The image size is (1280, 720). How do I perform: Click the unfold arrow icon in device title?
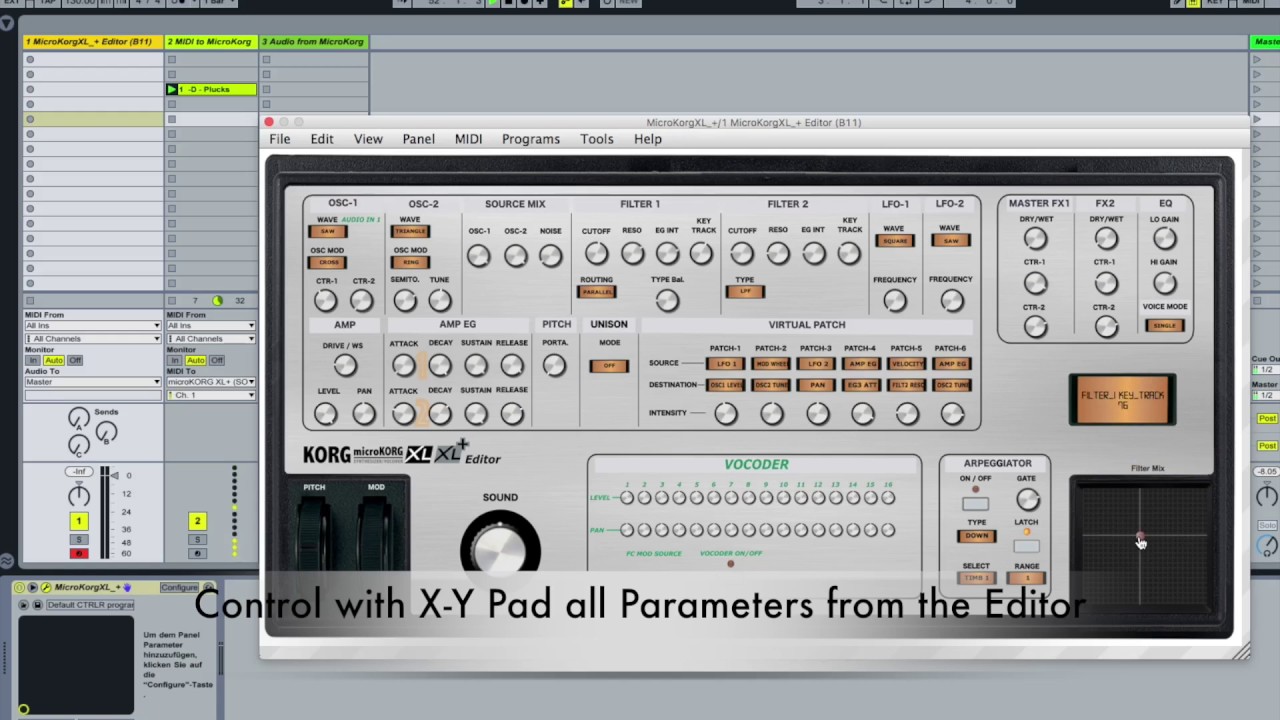click(32, 588)
